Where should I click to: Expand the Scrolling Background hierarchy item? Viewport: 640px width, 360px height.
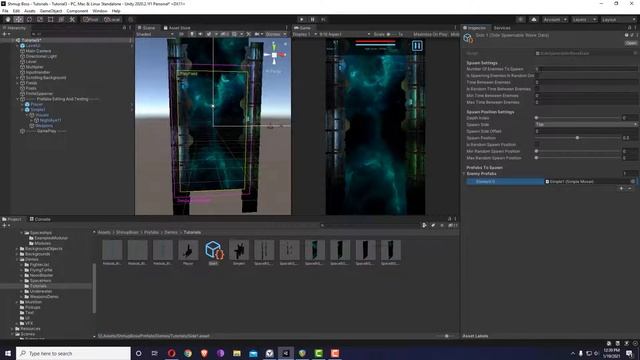[x=18, y=78]
